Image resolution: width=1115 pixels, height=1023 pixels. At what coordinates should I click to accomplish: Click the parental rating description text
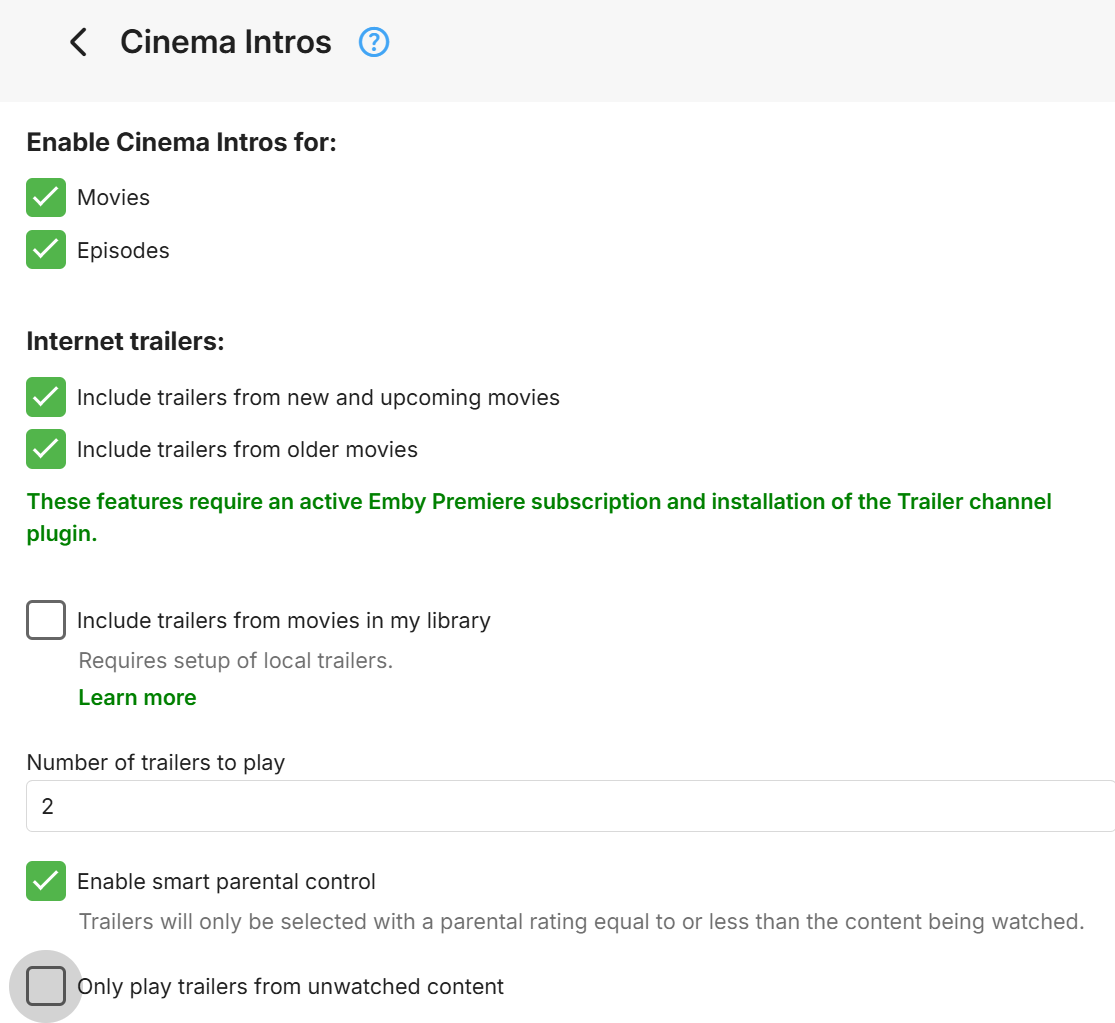click(580, 922)
